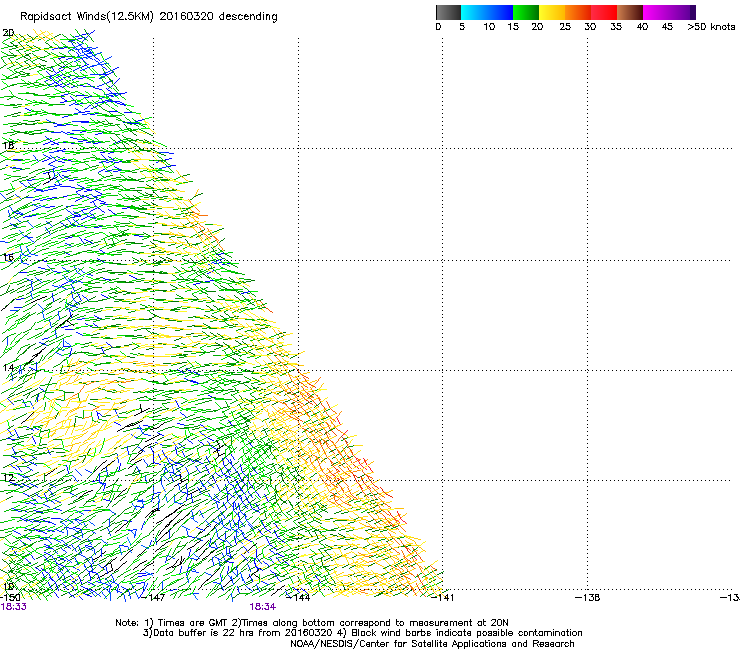This screenshot has height=650, width=740.
Task: Select the green 15-20 knots color band
Action: coord(526,12)
